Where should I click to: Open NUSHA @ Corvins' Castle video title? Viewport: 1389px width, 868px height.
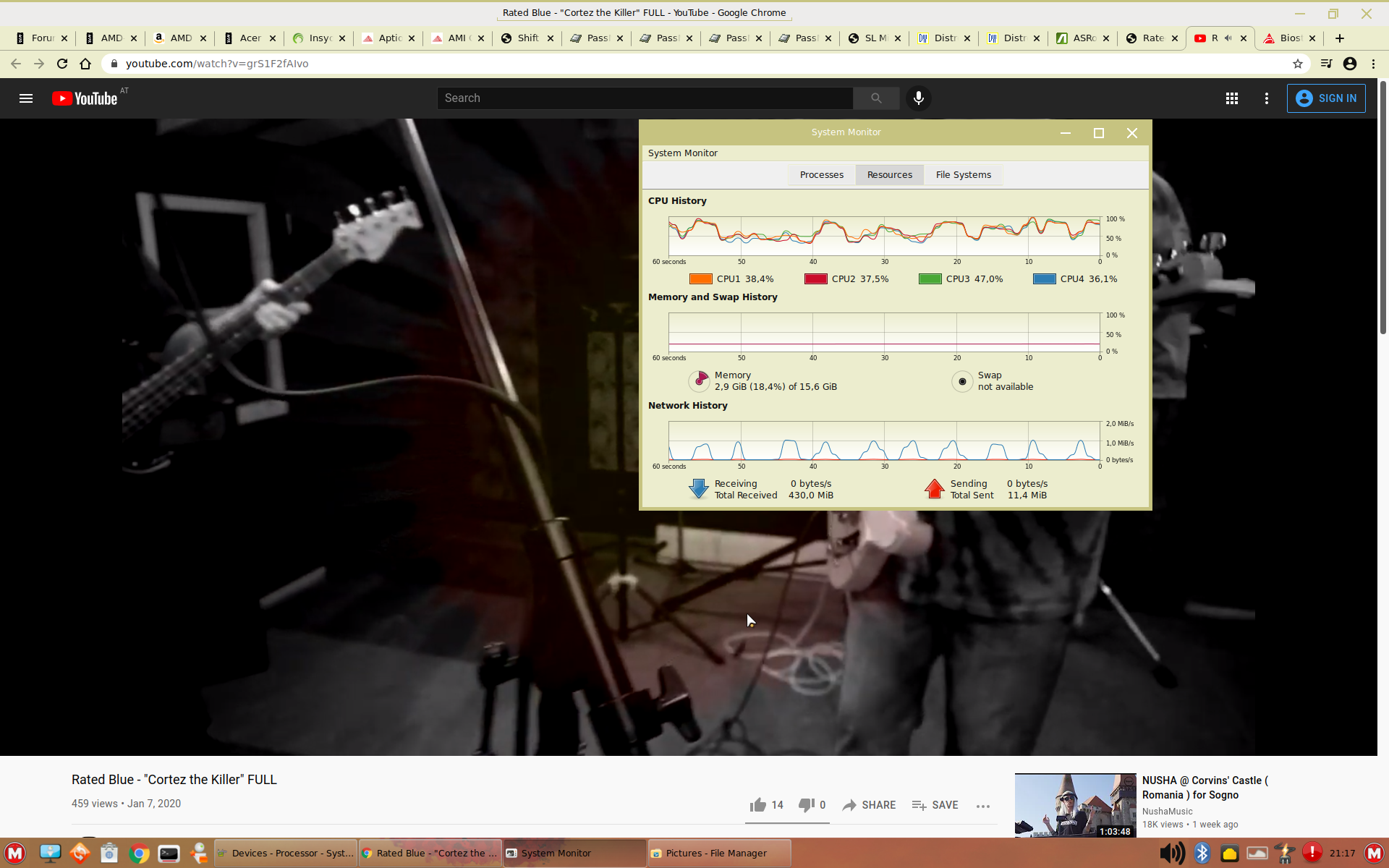click(x=1205, y=788)
